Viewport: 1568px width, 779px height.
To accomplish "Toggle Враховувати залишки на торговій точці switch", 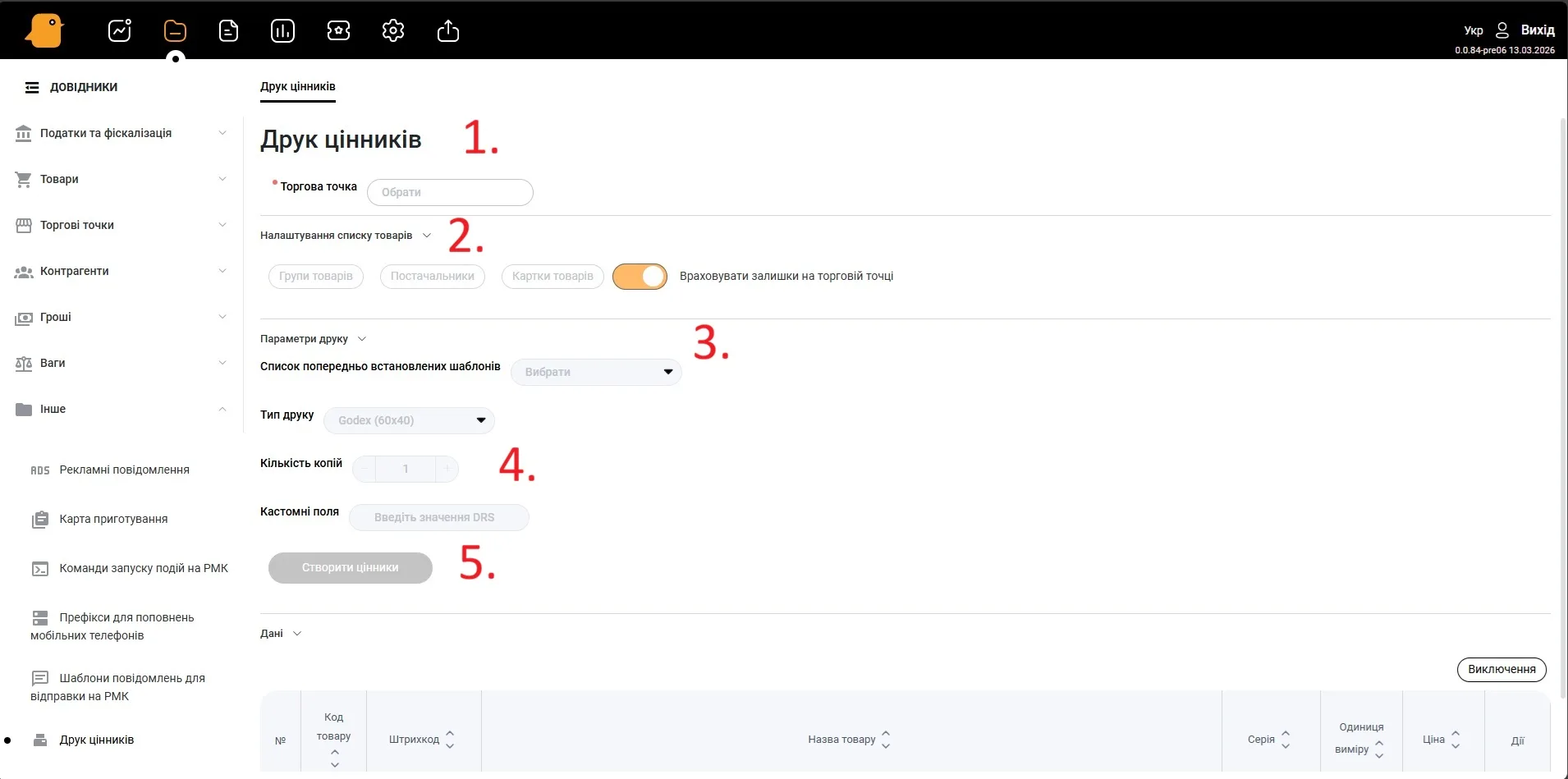I will click(x=640, y=277).
